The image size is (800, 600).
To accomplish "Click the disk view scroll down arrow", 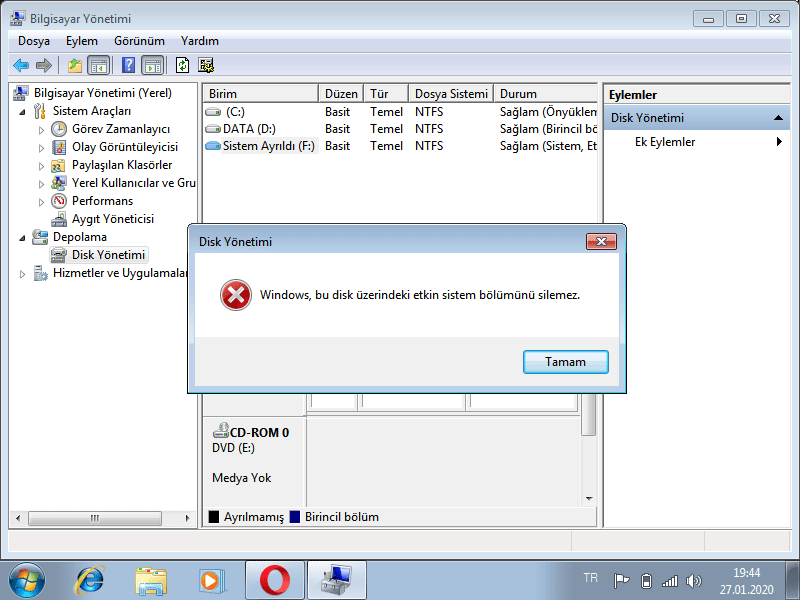I will tap(589, 498).
